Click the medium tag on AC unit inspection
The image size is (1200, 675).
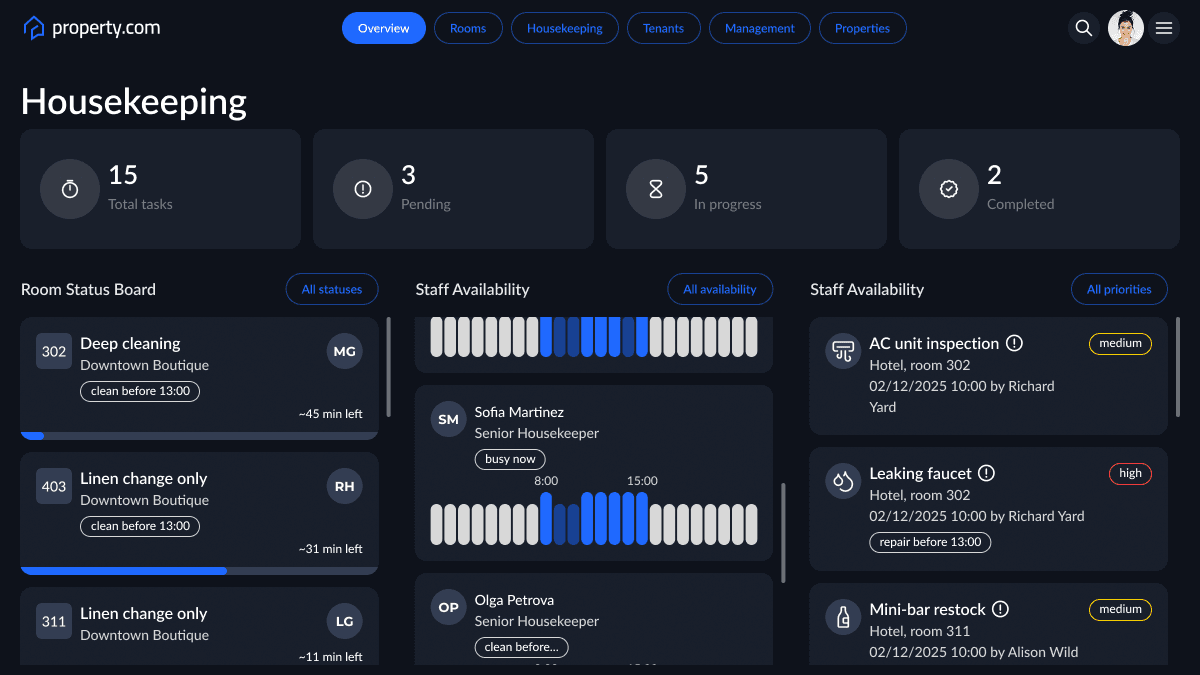coord(1121,343)
